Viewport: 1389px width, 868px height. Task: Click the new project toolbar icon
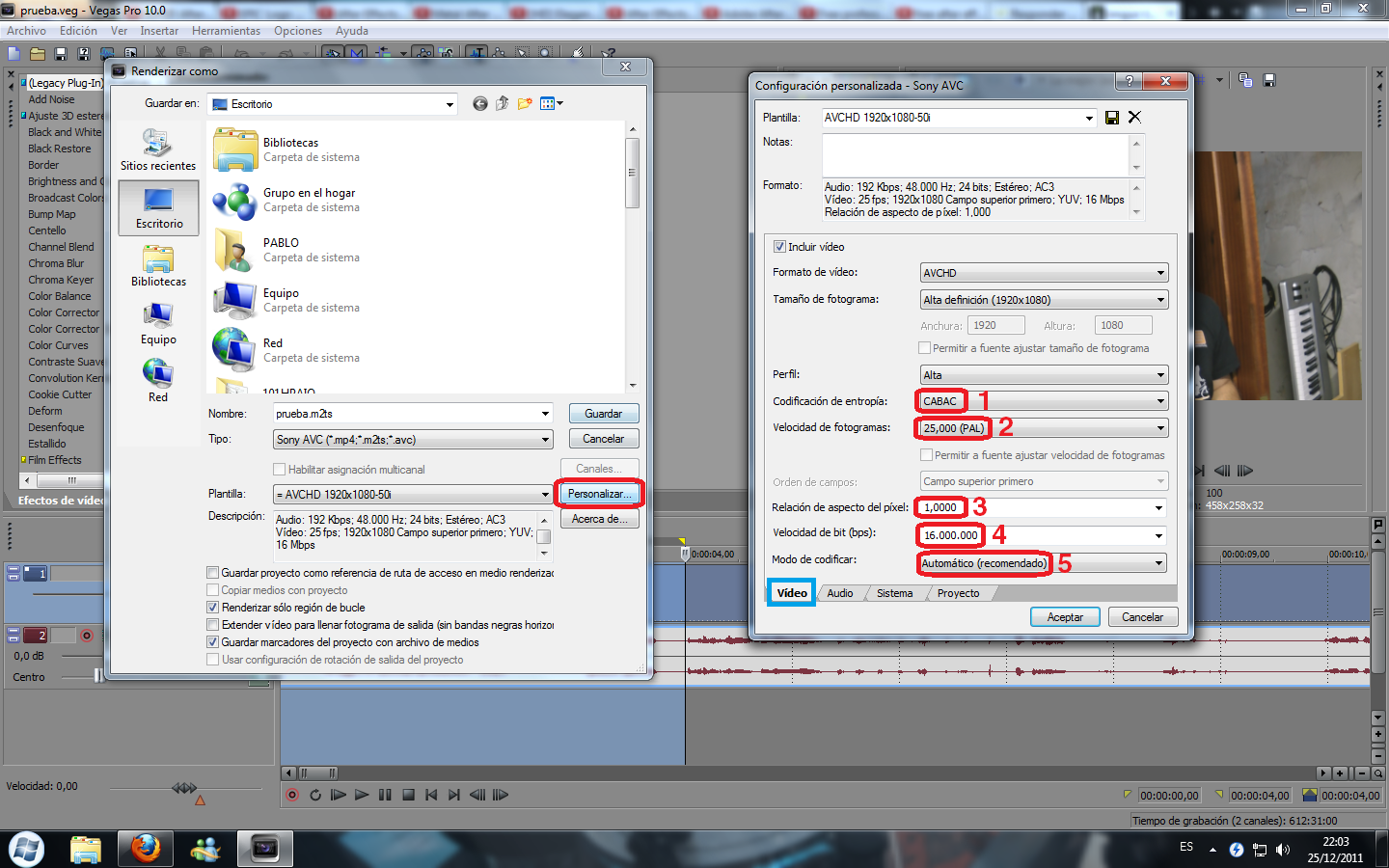click(x=14, y=54)
